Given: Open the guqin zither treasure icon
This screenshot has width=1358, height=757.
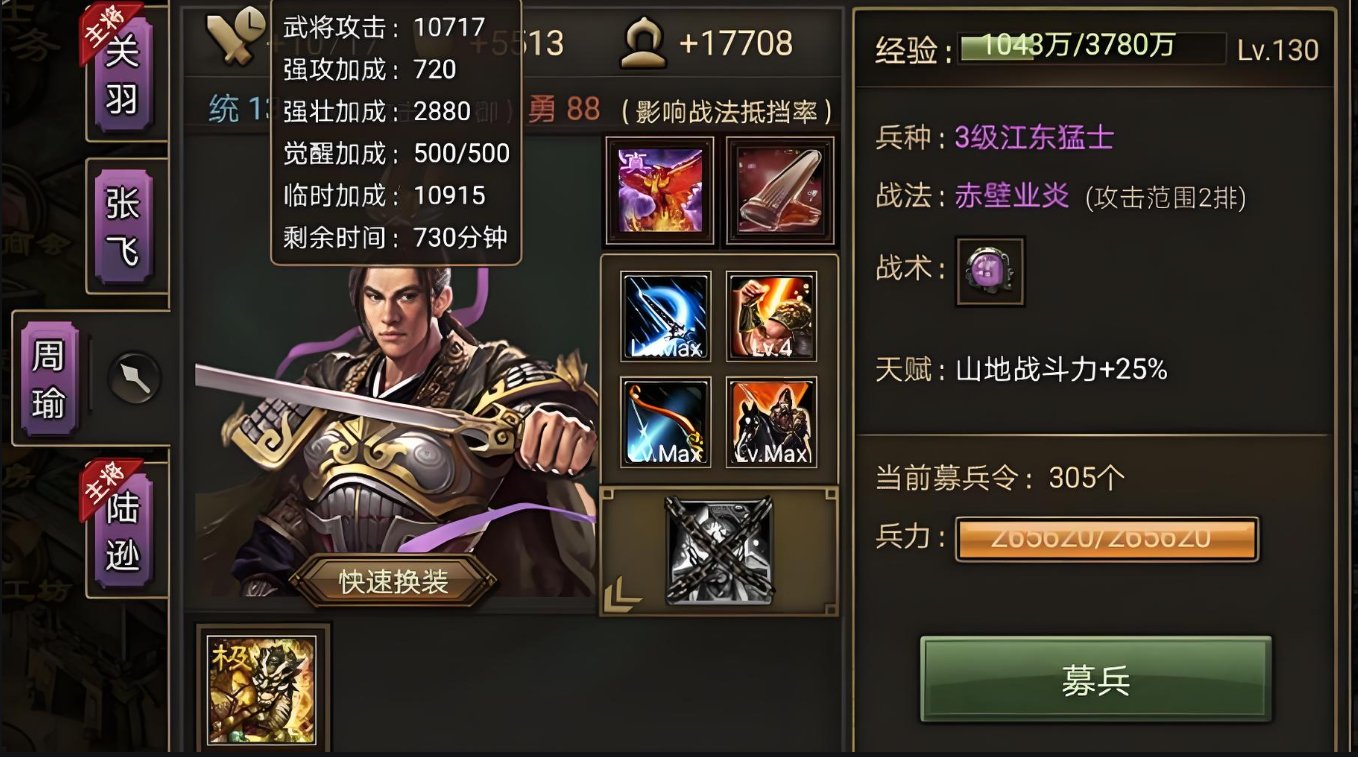Looking at the screenshot, I should [x=780, y=191].
